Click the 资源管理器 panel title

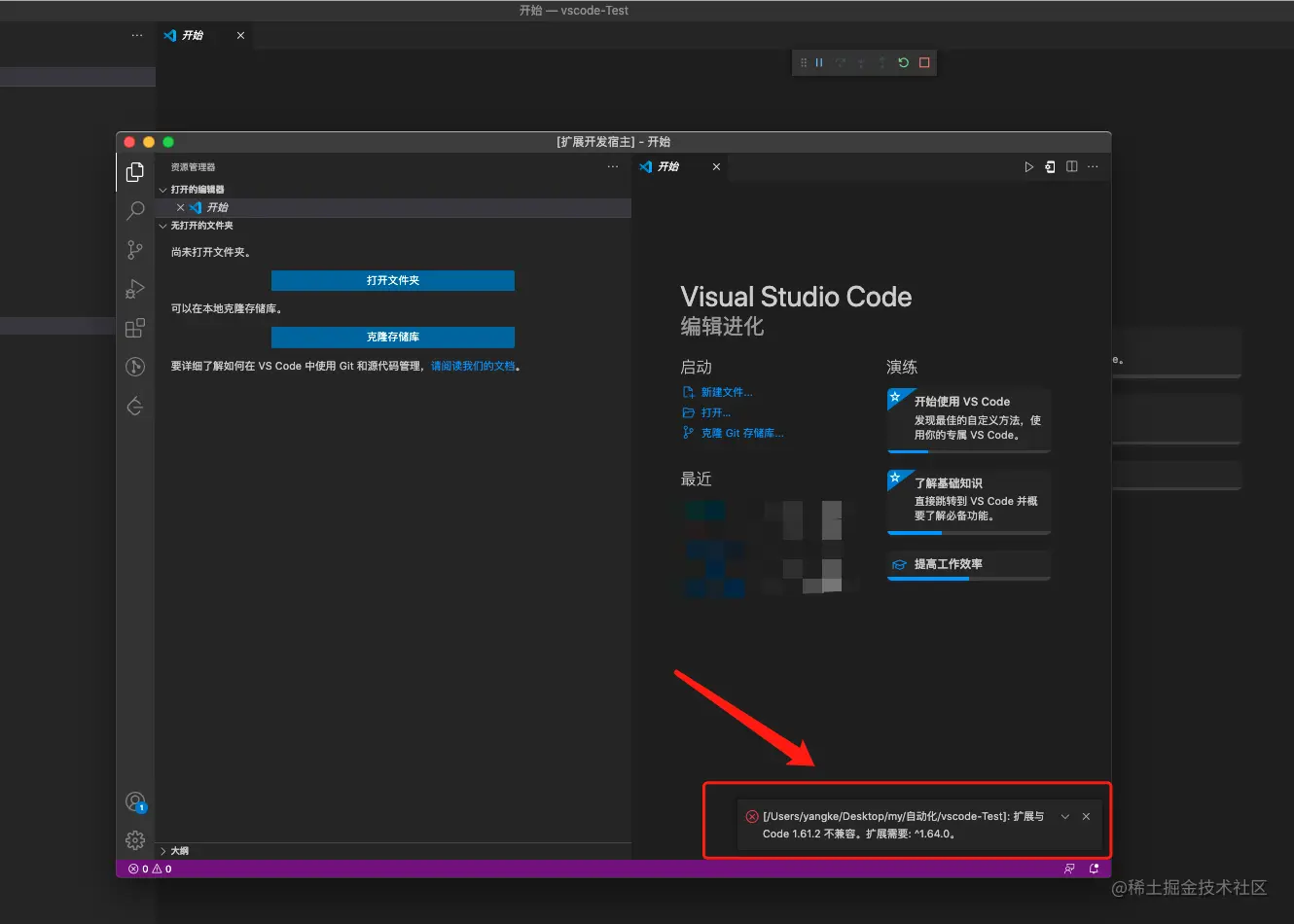(193, 167)
